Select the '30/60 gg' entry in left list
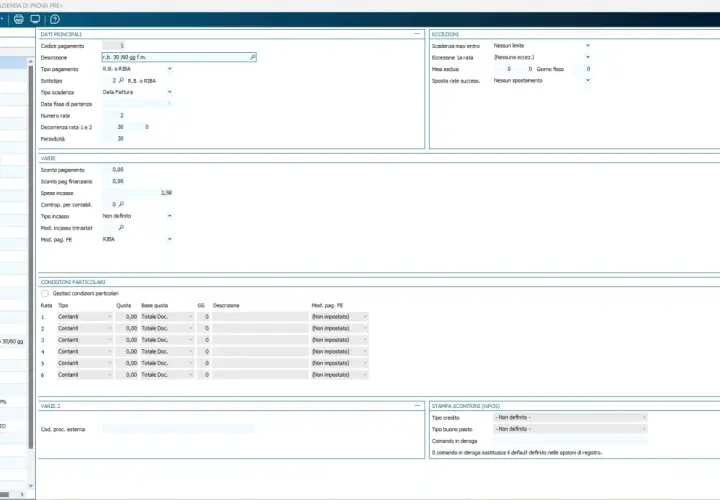The width and height of the screenshot is (720, 500). point(13,341)
